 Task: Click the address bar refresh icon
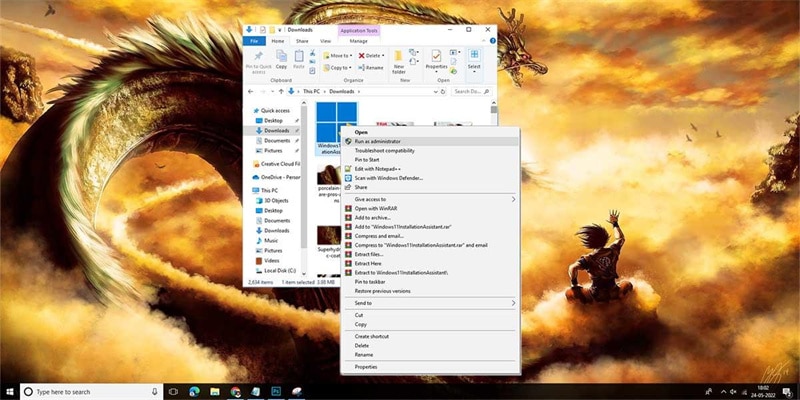coord(442,91)
